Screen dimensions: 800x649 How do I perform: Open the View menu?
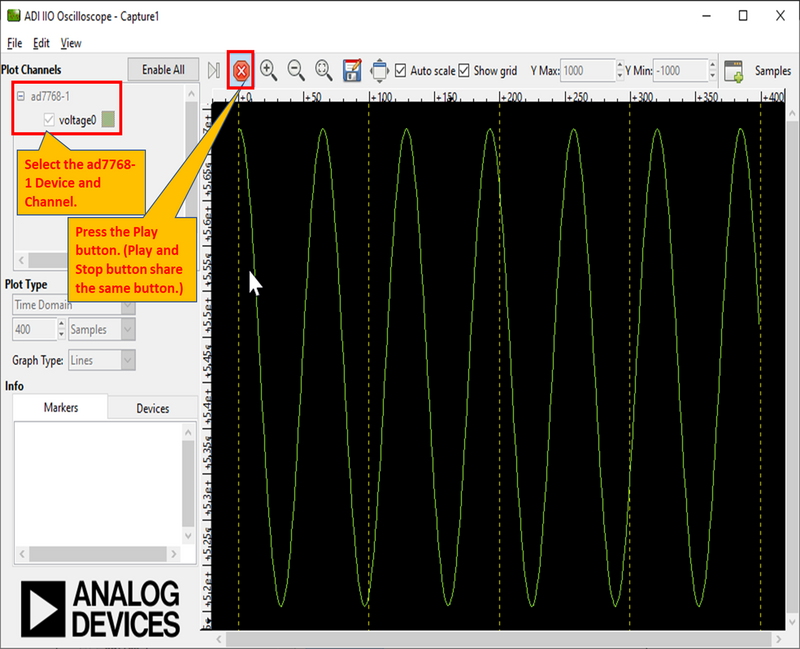click(x=71, y=43)
